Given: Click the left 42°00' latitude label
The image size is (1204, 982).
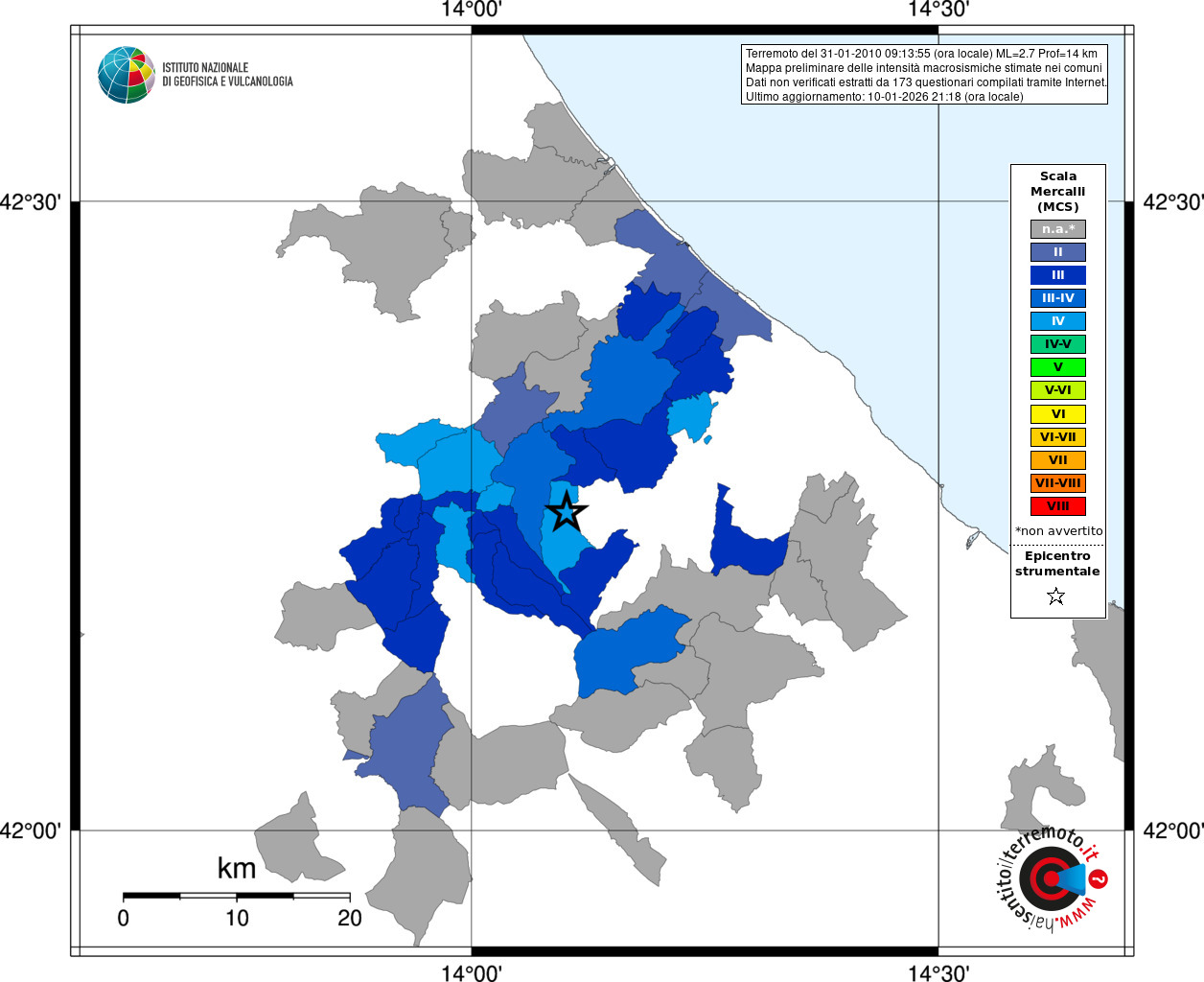Looking at the screenshot, I should tap(32, 830).
